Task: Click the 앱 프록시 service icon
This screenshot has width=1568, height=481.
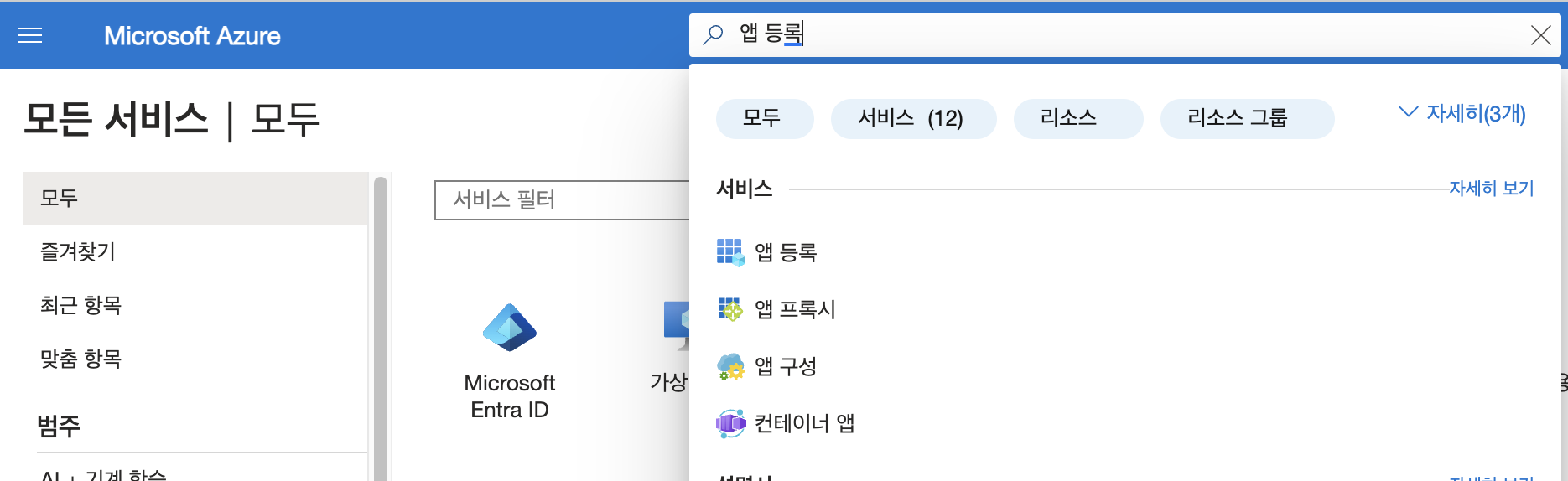Action: point(730,309)
